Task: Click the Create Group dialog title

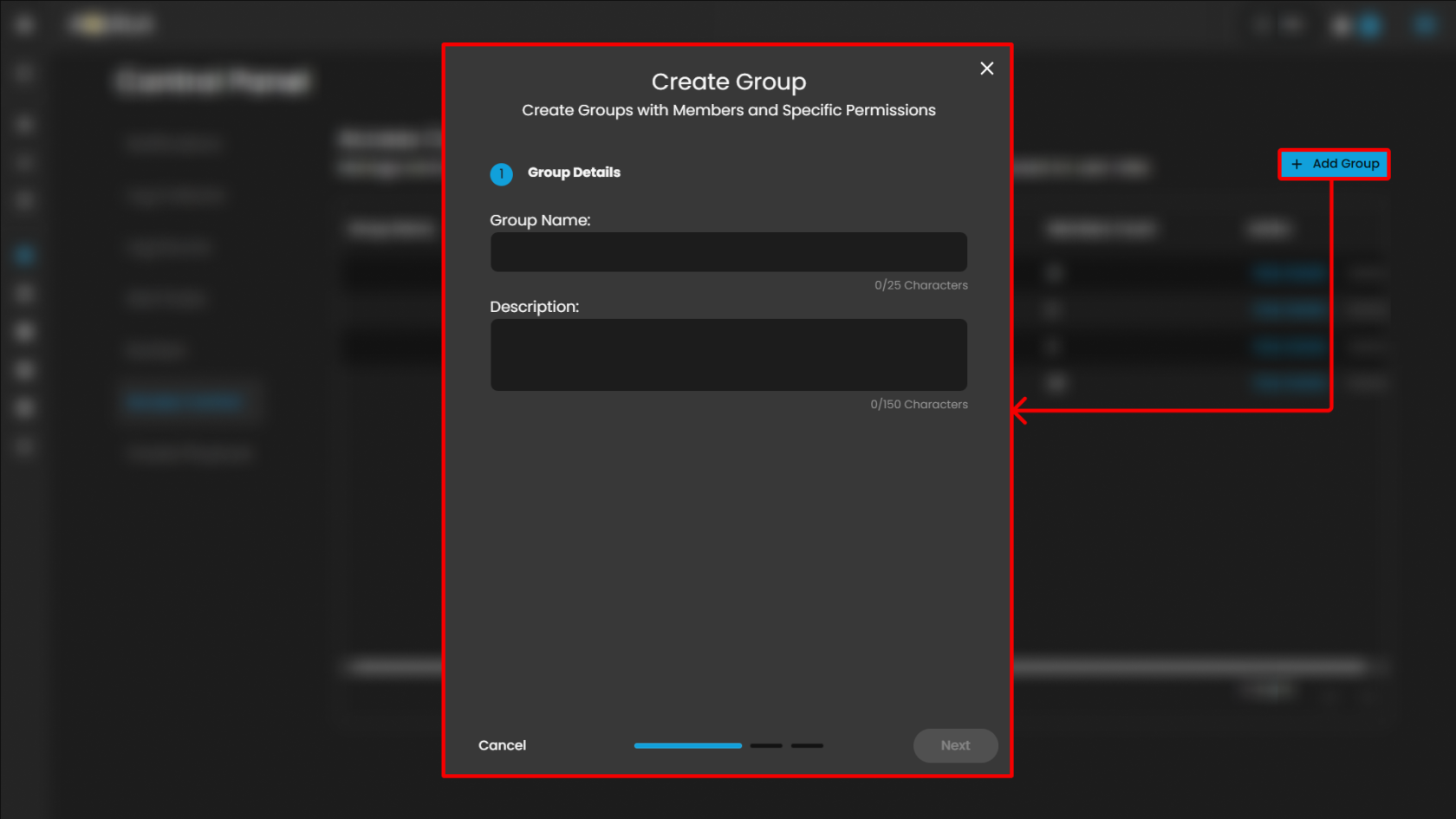Action: point(728,81)
